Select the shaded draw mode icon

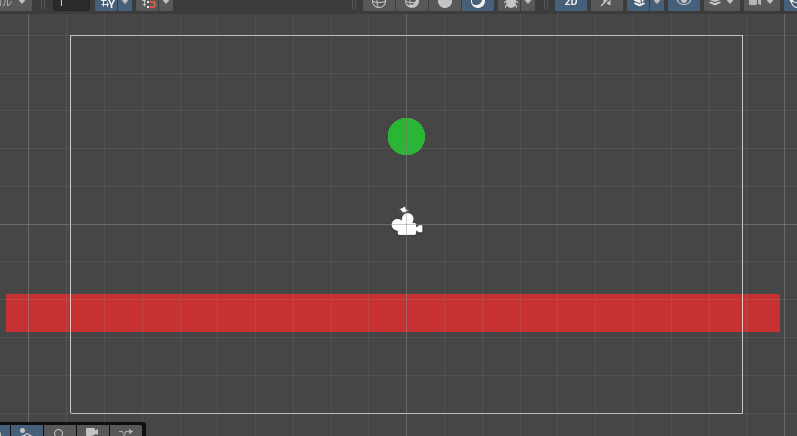(x=445, y=3)
